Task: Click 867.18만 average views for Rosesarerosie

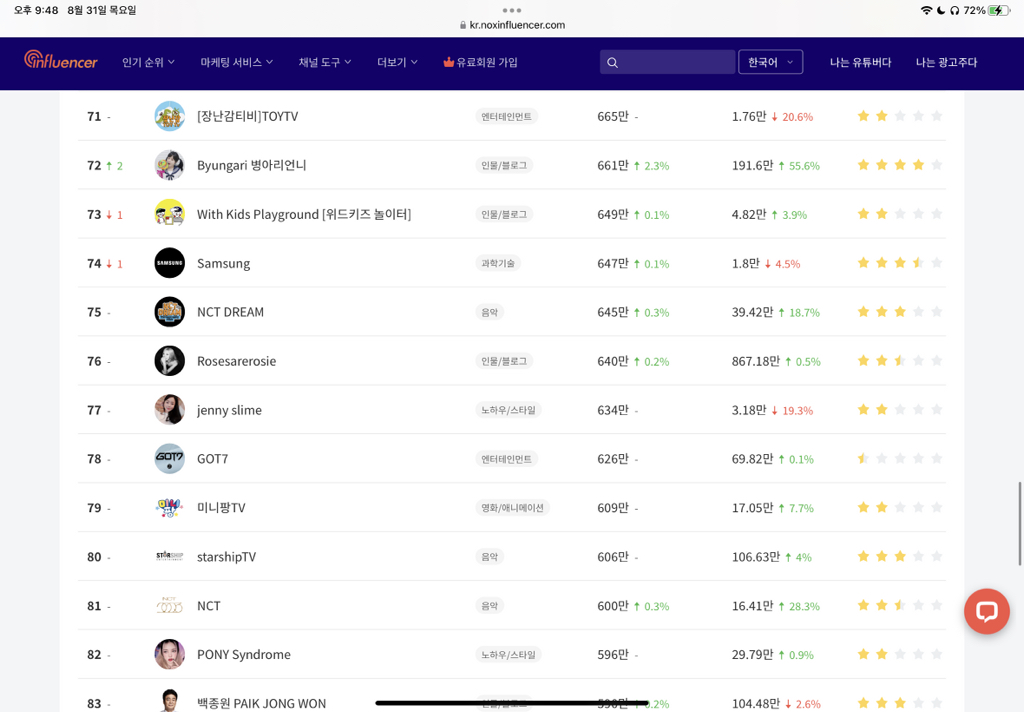Action: (756, 361)
